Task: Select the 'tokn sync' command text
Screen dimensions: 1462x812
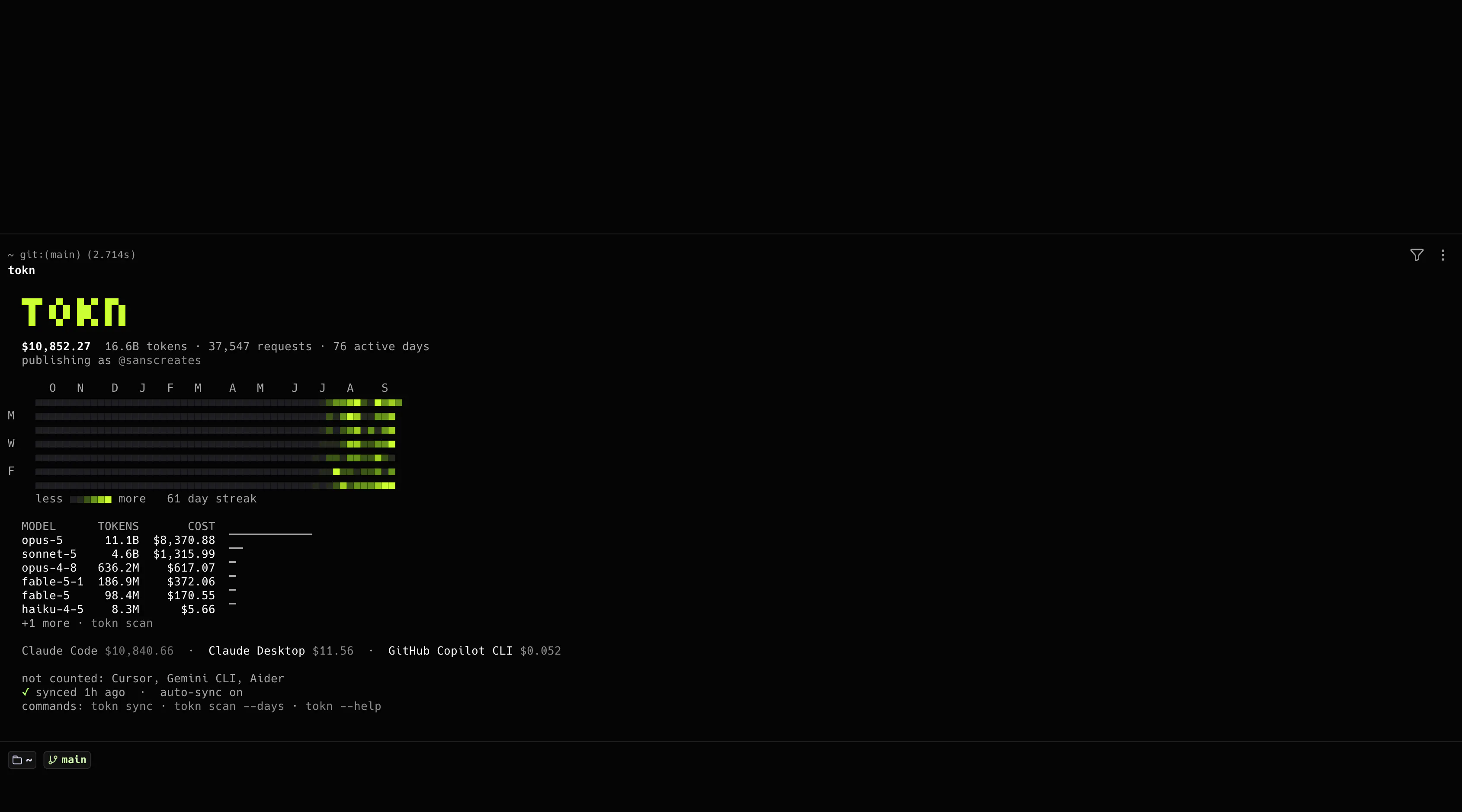Action: [122, 707]
